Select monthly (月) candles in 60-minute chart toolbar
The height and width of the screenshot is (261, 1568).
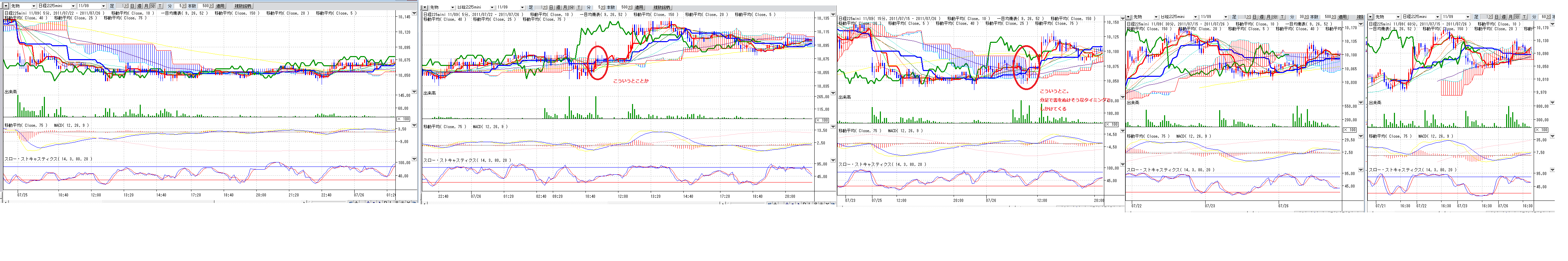click(x=1510, y=17)
